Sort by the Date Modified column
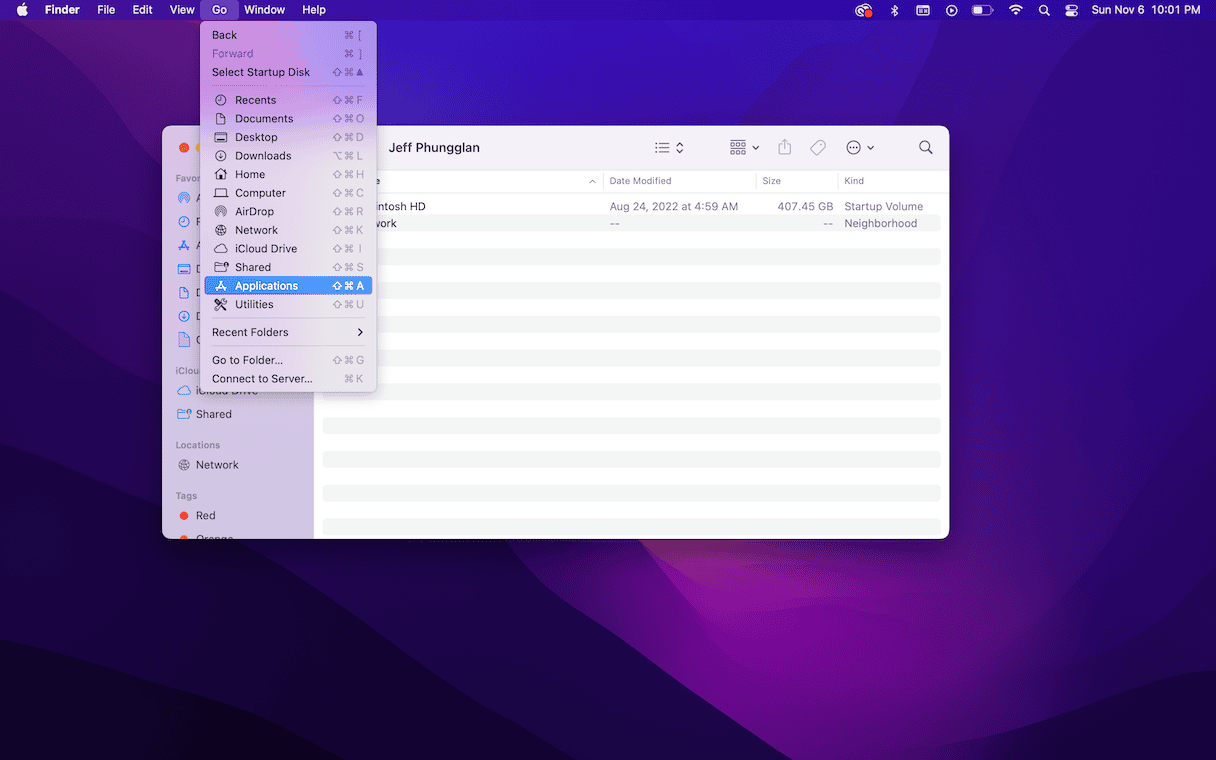 pyautogui.click(x=640, y=181)
